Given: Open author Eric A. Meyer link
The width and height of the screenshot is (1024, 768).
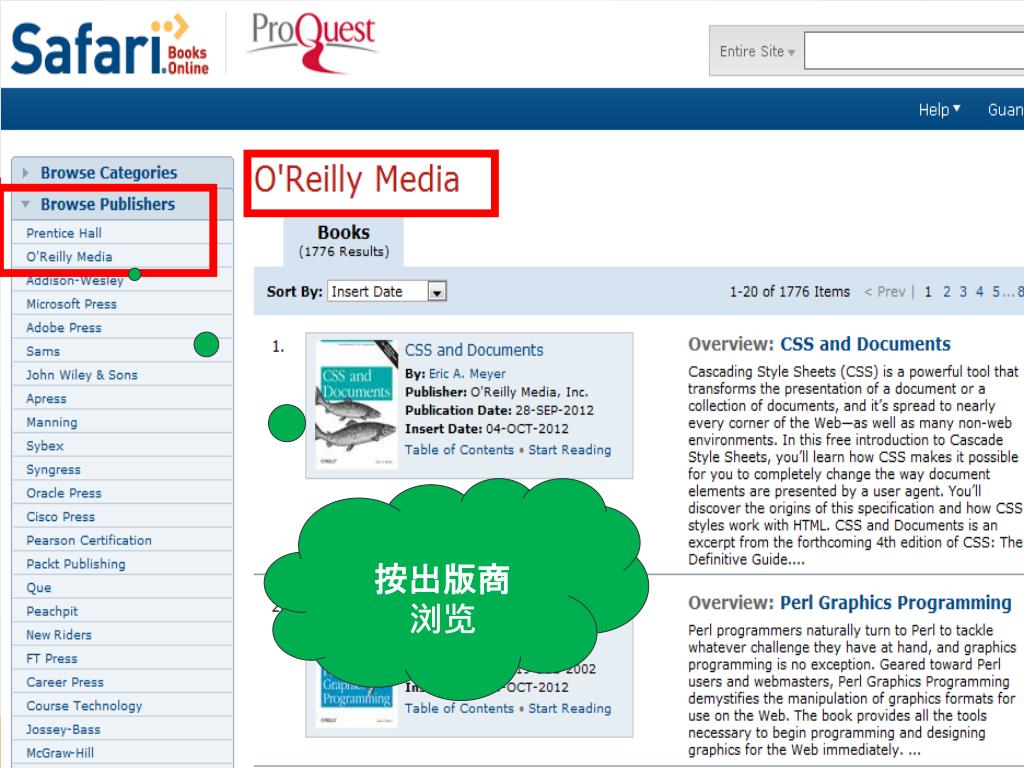Looking at the screenshot, I should (468, 374).
